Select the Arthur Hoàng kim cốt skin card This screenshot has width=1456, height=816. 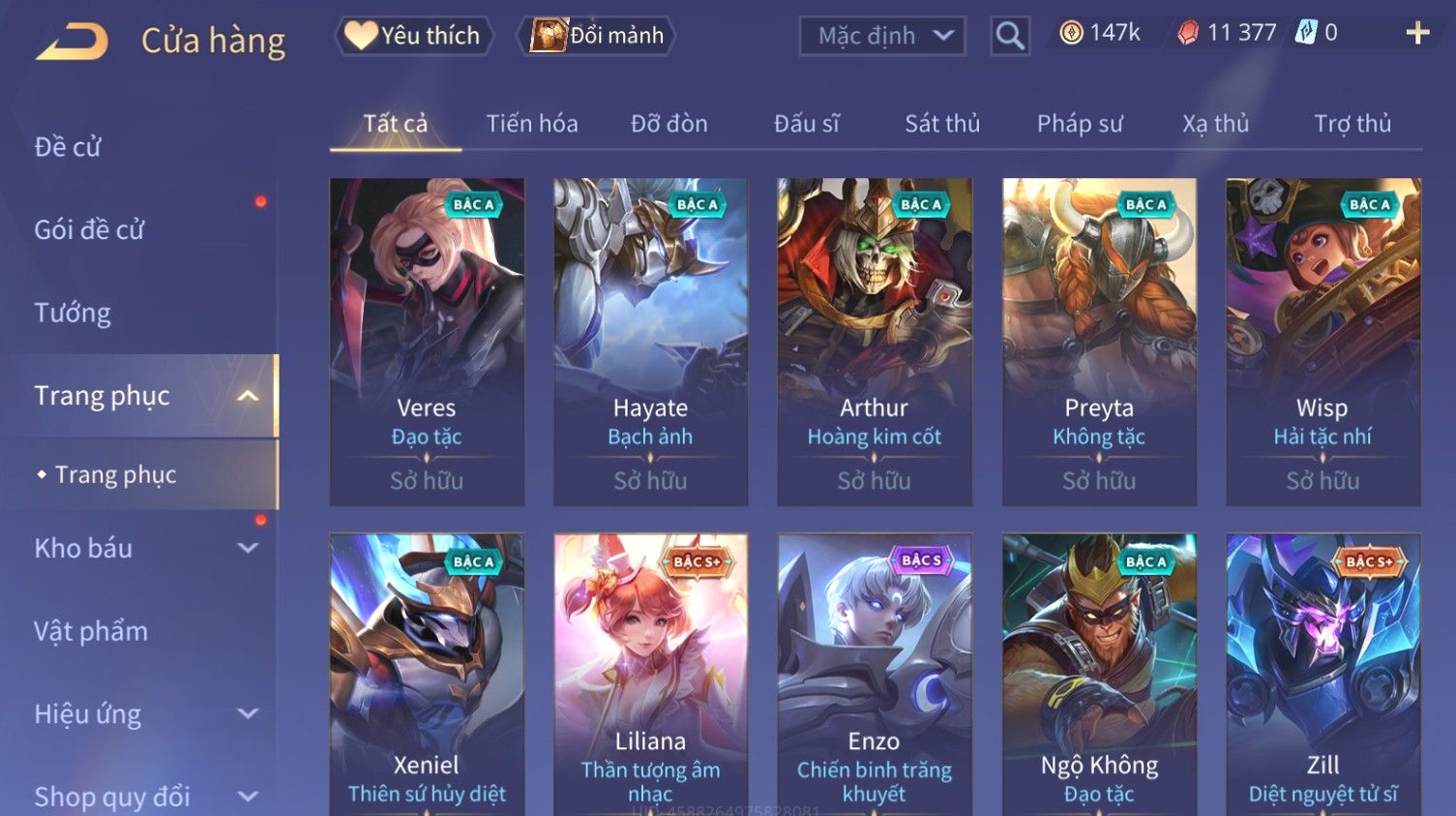tap(875, 342)
